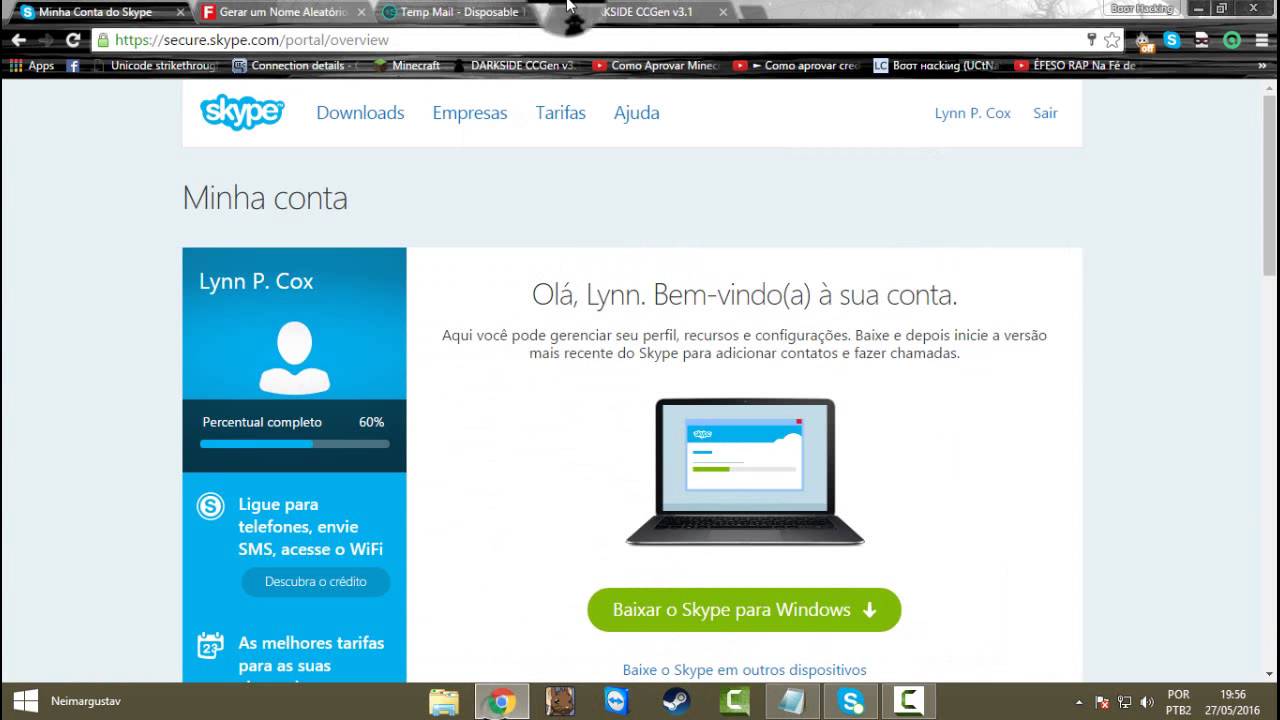This screenshot has height=720, width=1280.
Task: Click Sair to sign out
Action: pos(1045,113)
